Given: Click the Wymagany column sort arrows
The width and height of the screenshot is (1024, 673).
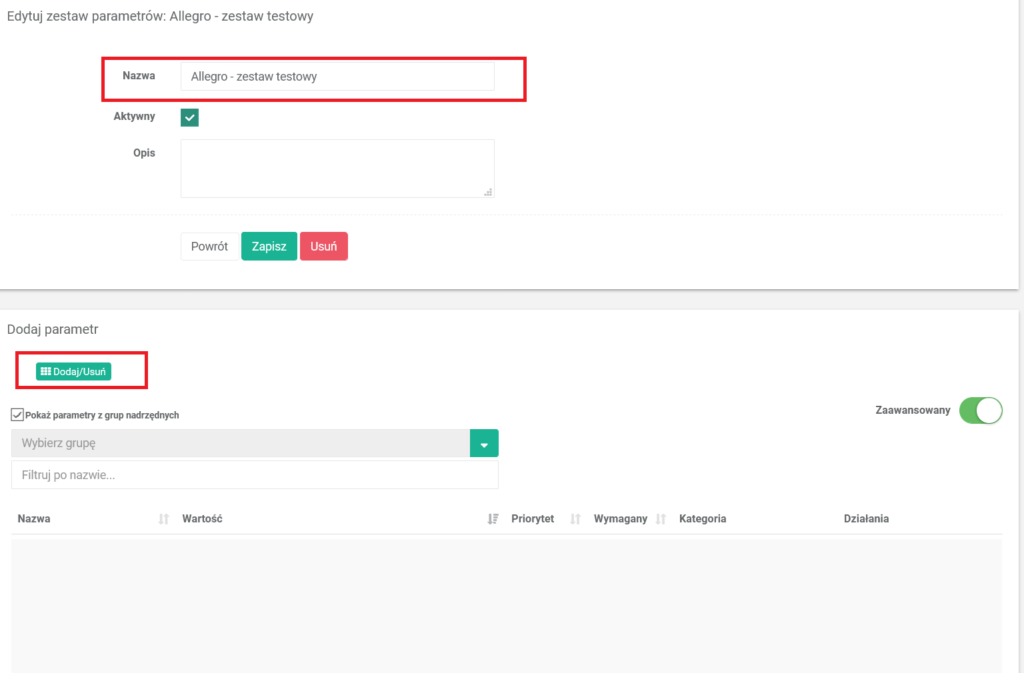Looking at the screenshot, I should 660,519.
